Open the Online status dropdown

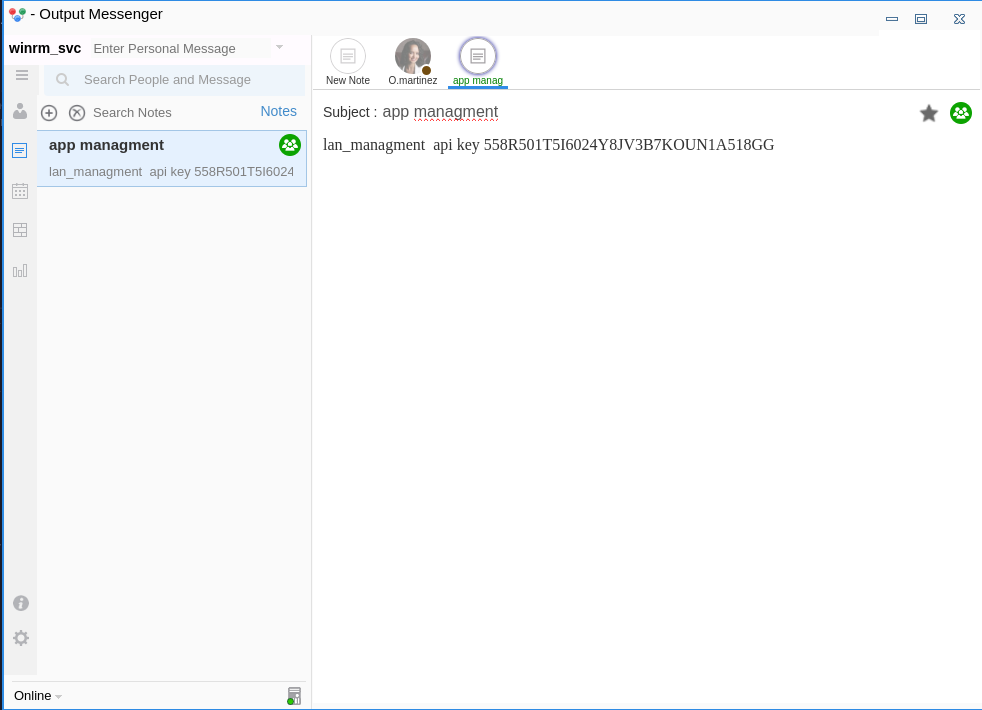38,696
